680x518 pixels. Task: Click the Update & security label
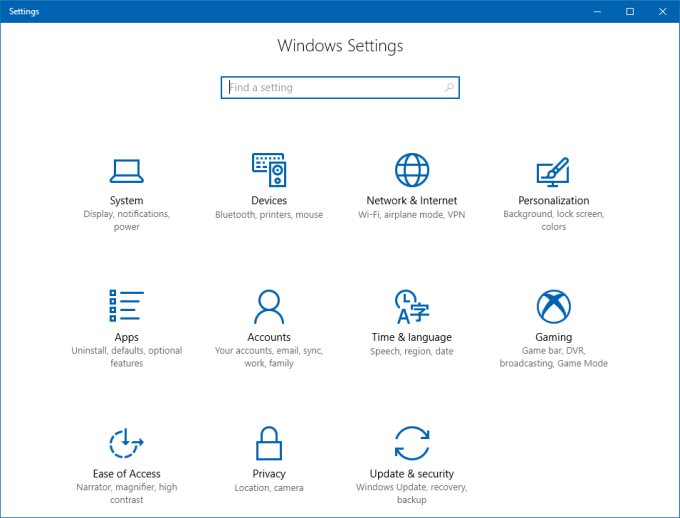(412, 474)
